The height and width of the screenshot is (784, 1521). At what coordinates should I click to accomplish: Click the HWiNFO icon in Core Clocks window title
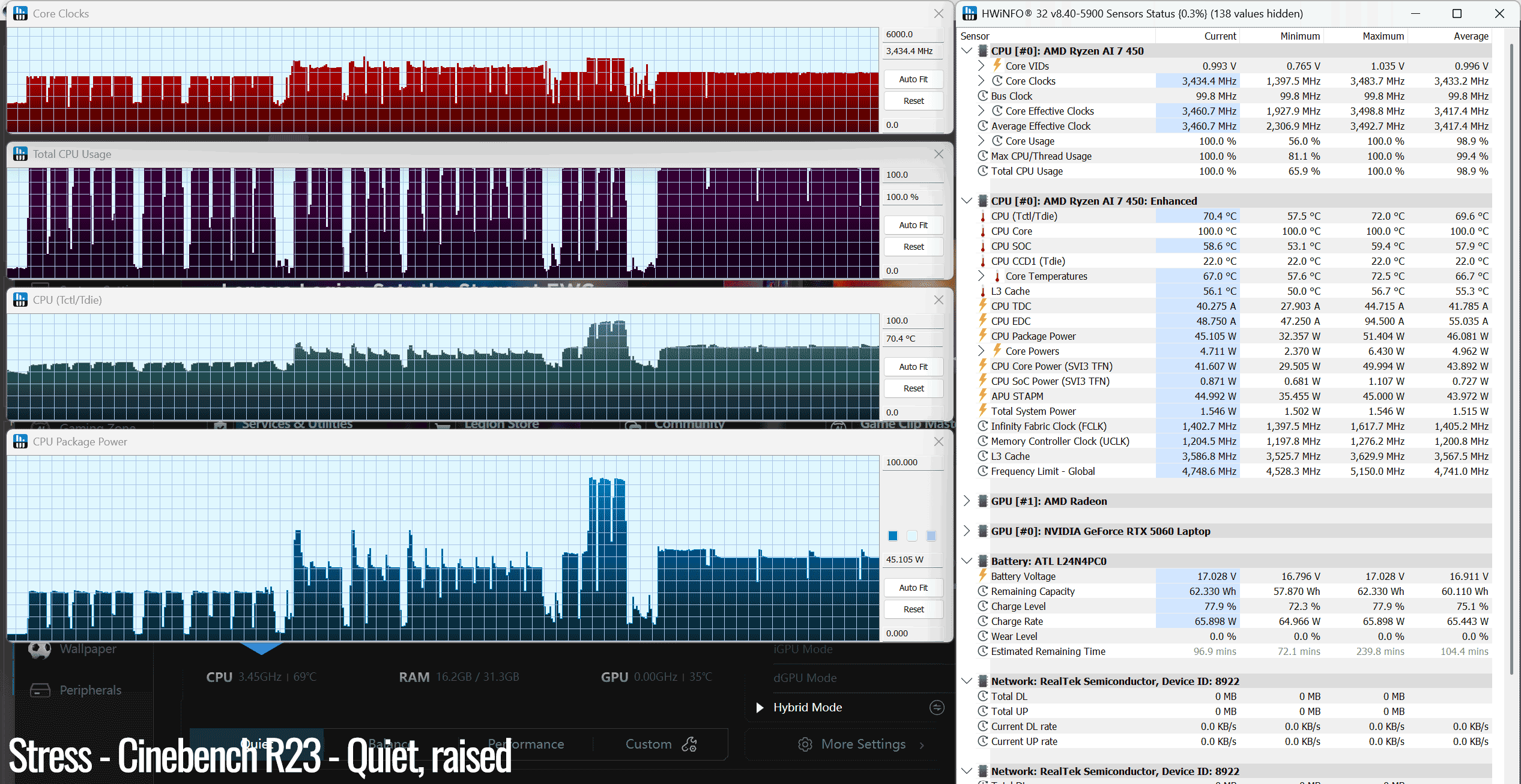pos(20,13)
